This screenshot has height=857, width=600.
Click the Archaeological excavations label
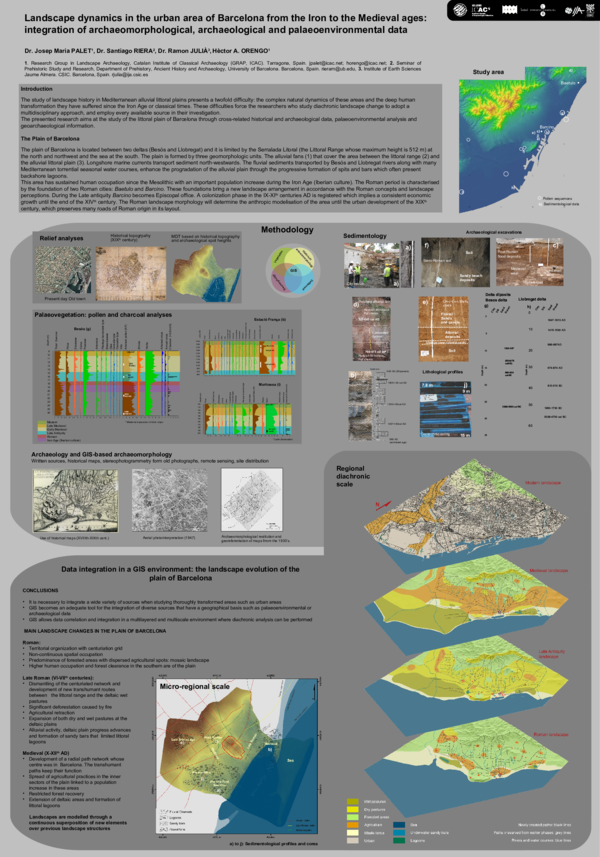pos(493,232)
